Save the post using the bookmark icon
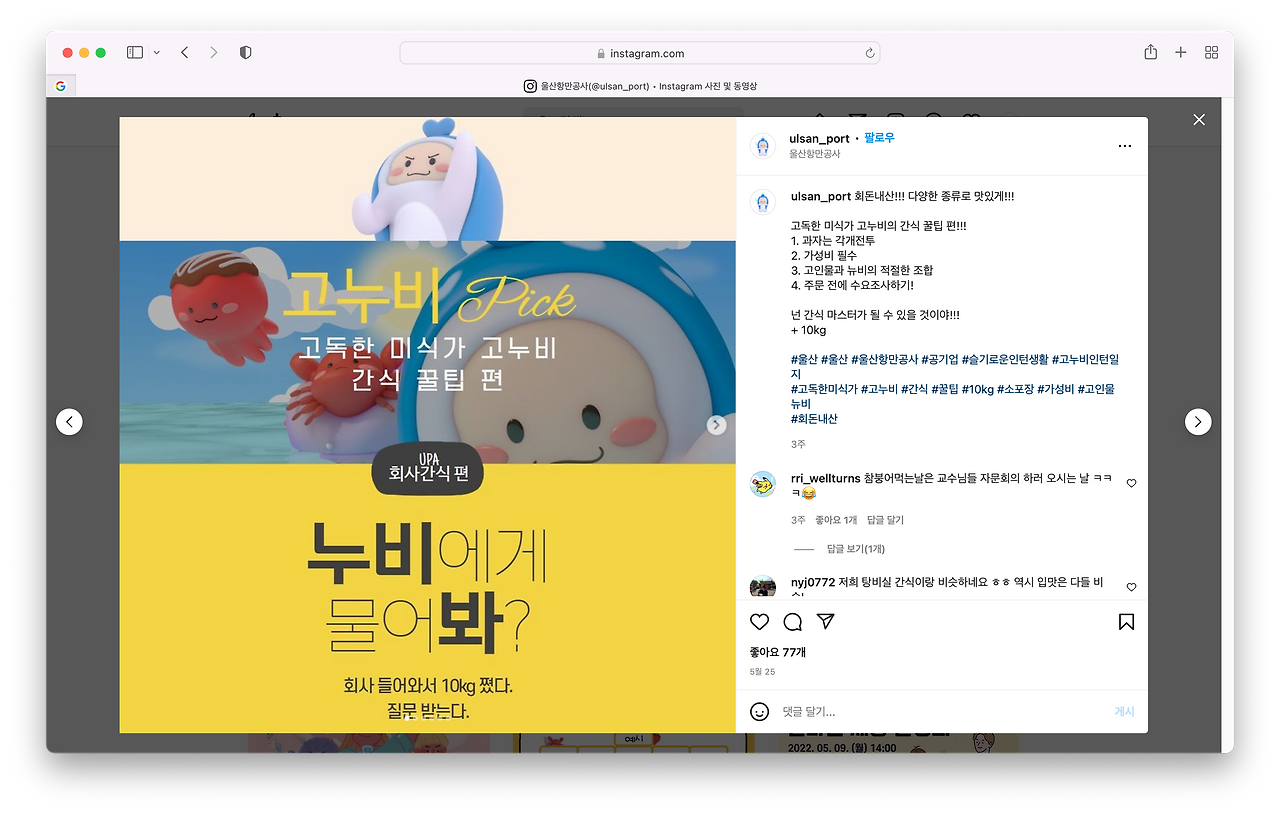Image resolution: width=1280 pixels, height=814 pixels. coord(1126,621)
